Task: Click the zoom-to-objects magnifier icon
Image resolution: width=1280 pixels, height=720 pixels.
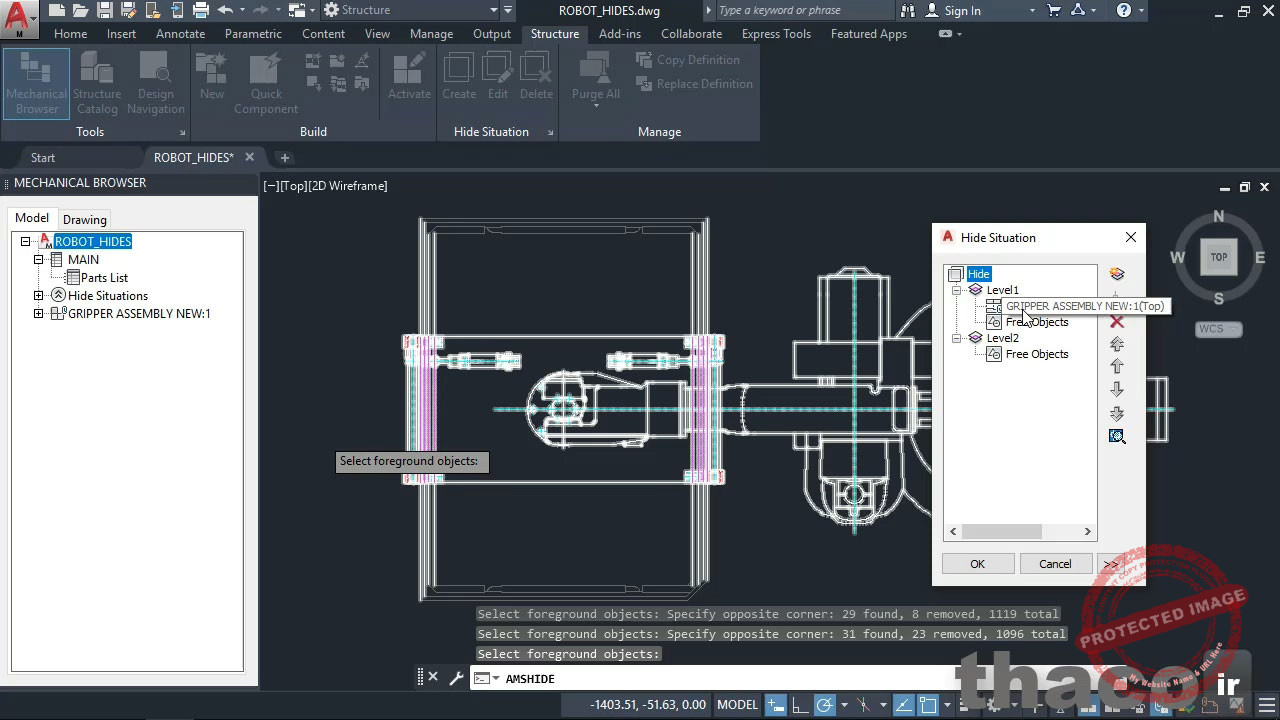Action: 1117,437
